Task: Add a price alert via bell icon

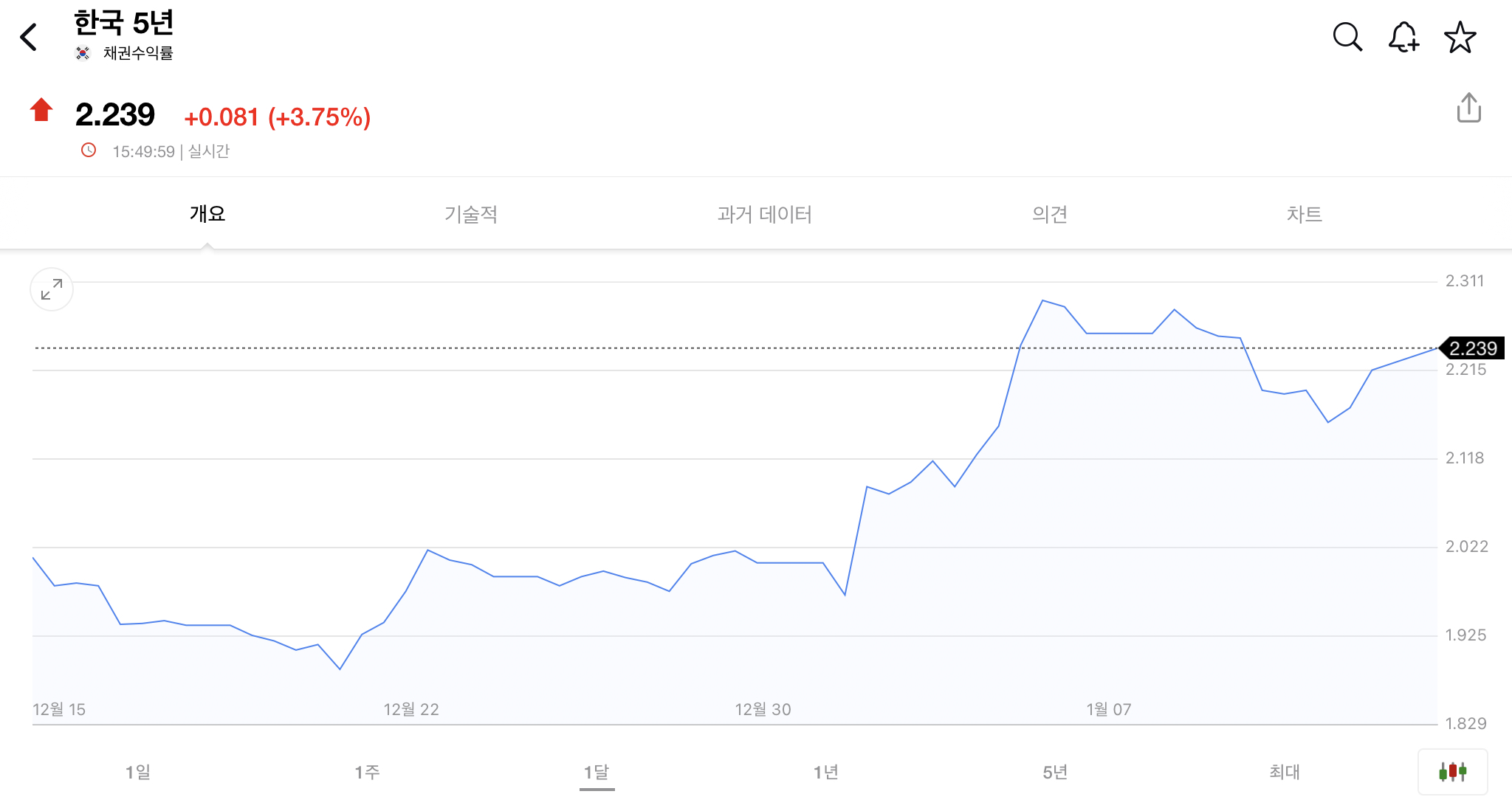Action: (x=1403, y=37)
